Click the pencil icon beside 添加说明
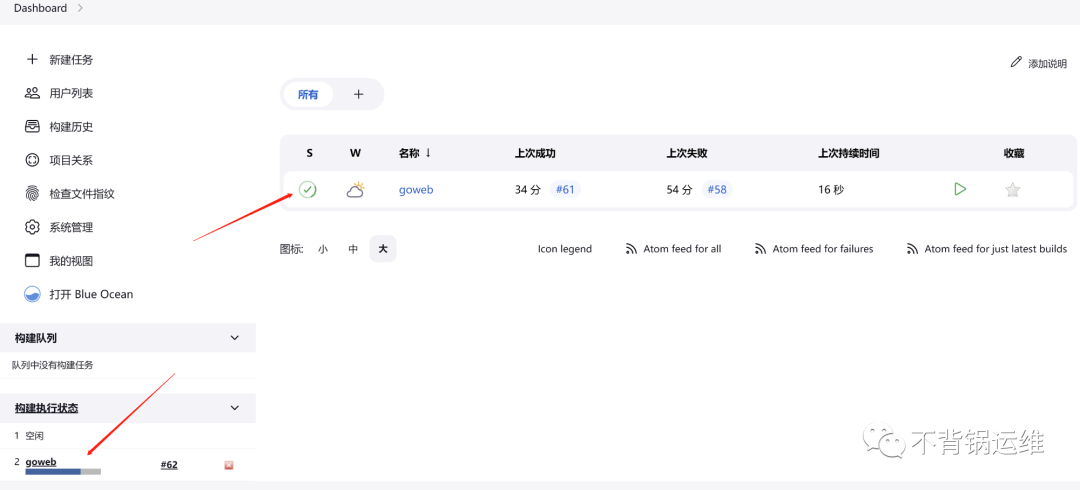1080x490 pixels. pos(1016,62)
